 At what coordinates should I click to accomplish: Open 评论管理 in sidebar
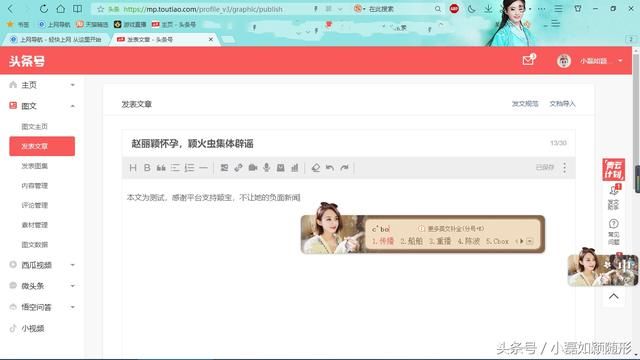point(34,205)
